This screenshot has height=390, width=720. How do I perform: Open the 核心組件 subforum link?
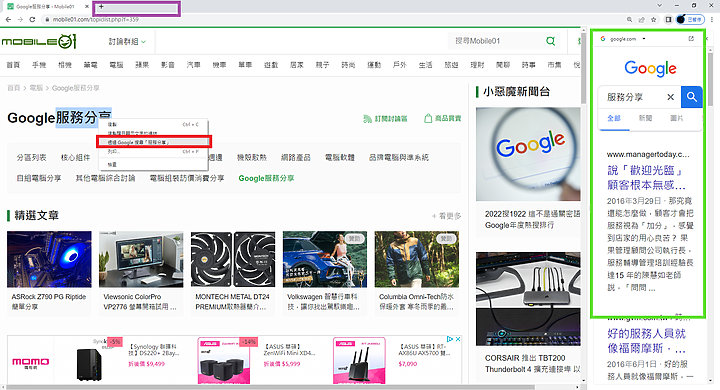click(76, 158)
